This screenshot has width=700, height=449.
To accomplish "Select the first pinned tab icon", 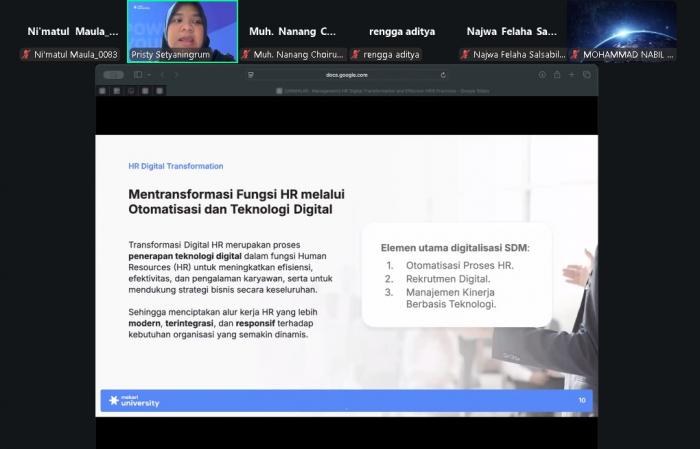I will point(102,90).
